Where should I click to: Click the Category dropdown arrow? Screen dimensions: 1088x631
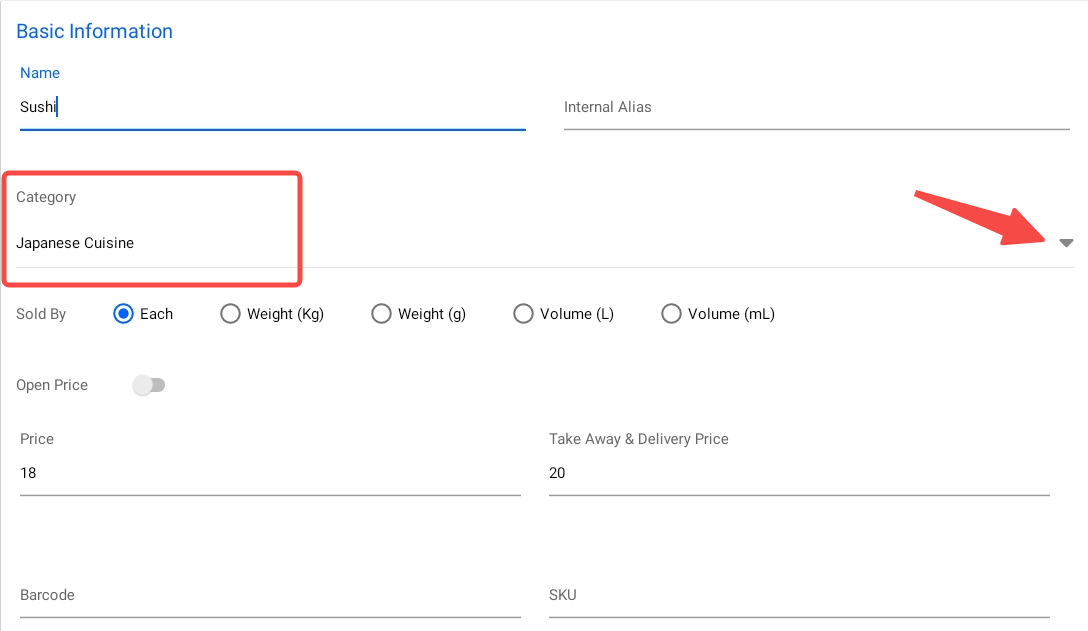point(1066,243)
